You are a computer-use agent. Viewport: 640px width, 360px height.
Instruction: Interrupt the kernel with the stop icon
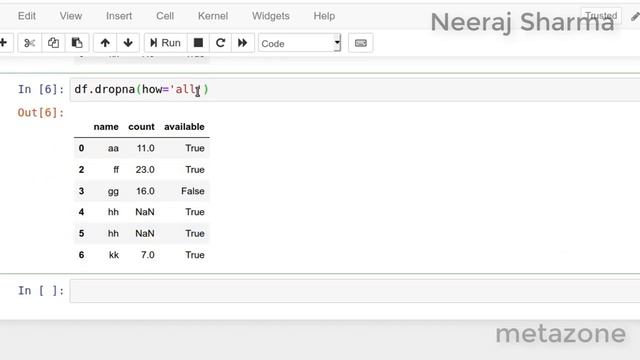[x=198, y=43]
